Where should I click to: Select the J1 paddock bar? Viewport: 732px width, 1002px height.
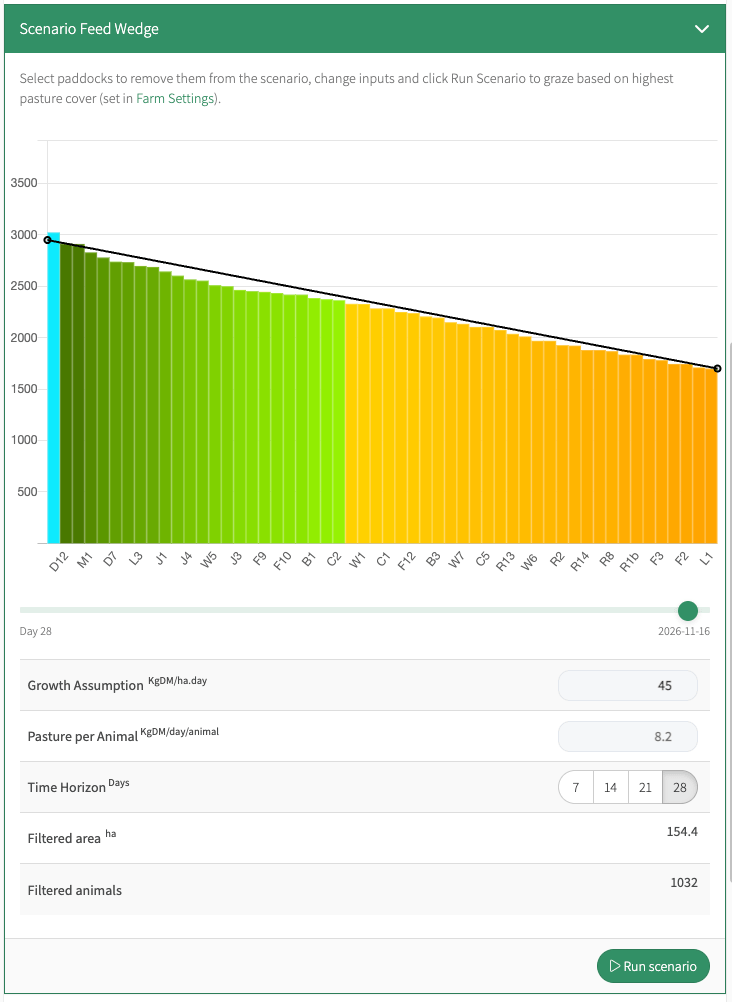tap(153, 405)
